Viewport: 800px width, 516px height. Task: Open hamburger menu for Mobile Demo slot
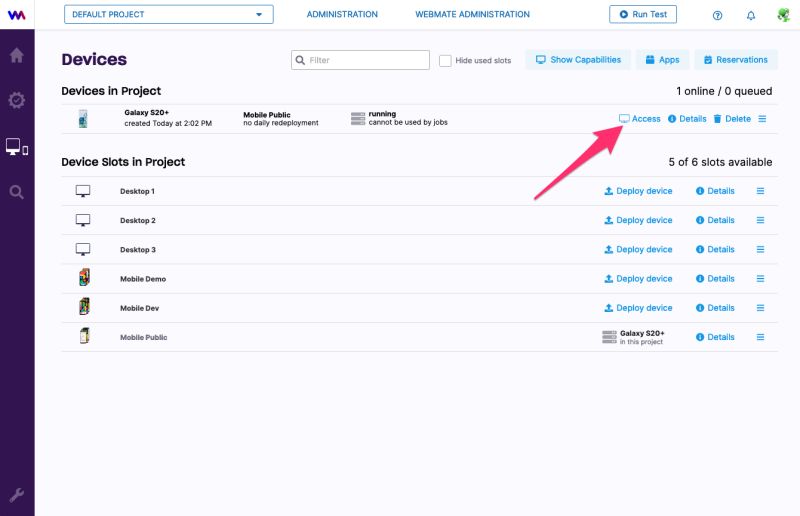coord(760,279)
